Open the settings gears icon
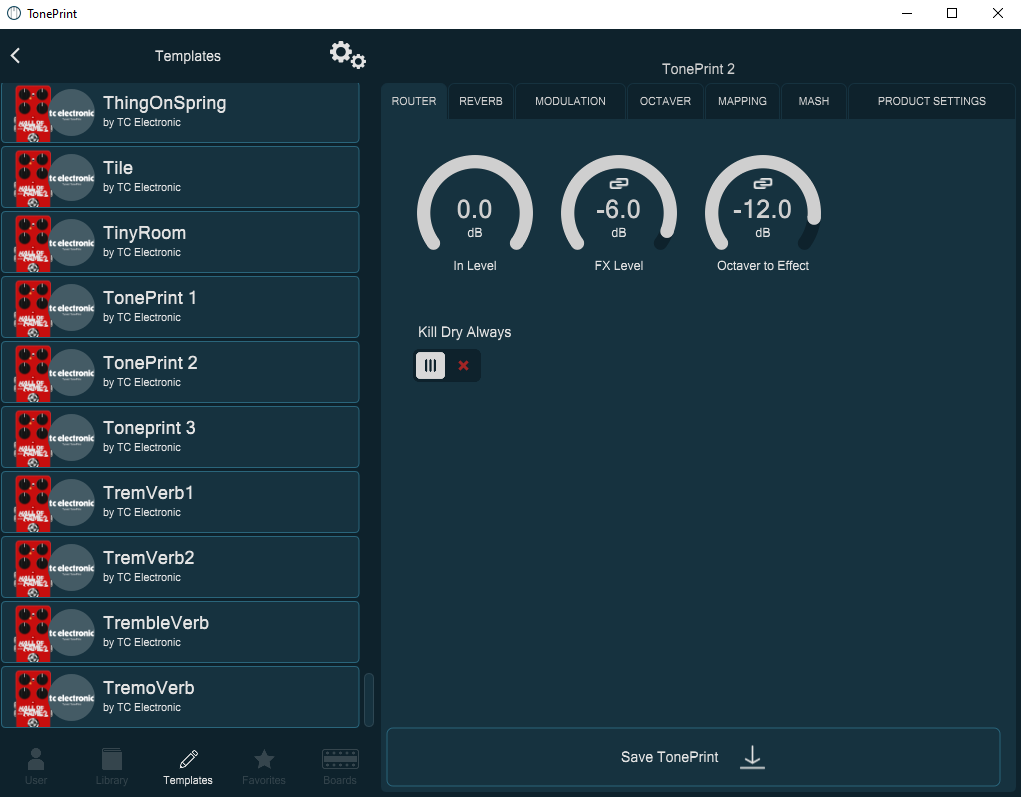The image size is (1021, 797). [x=348, y=55]
